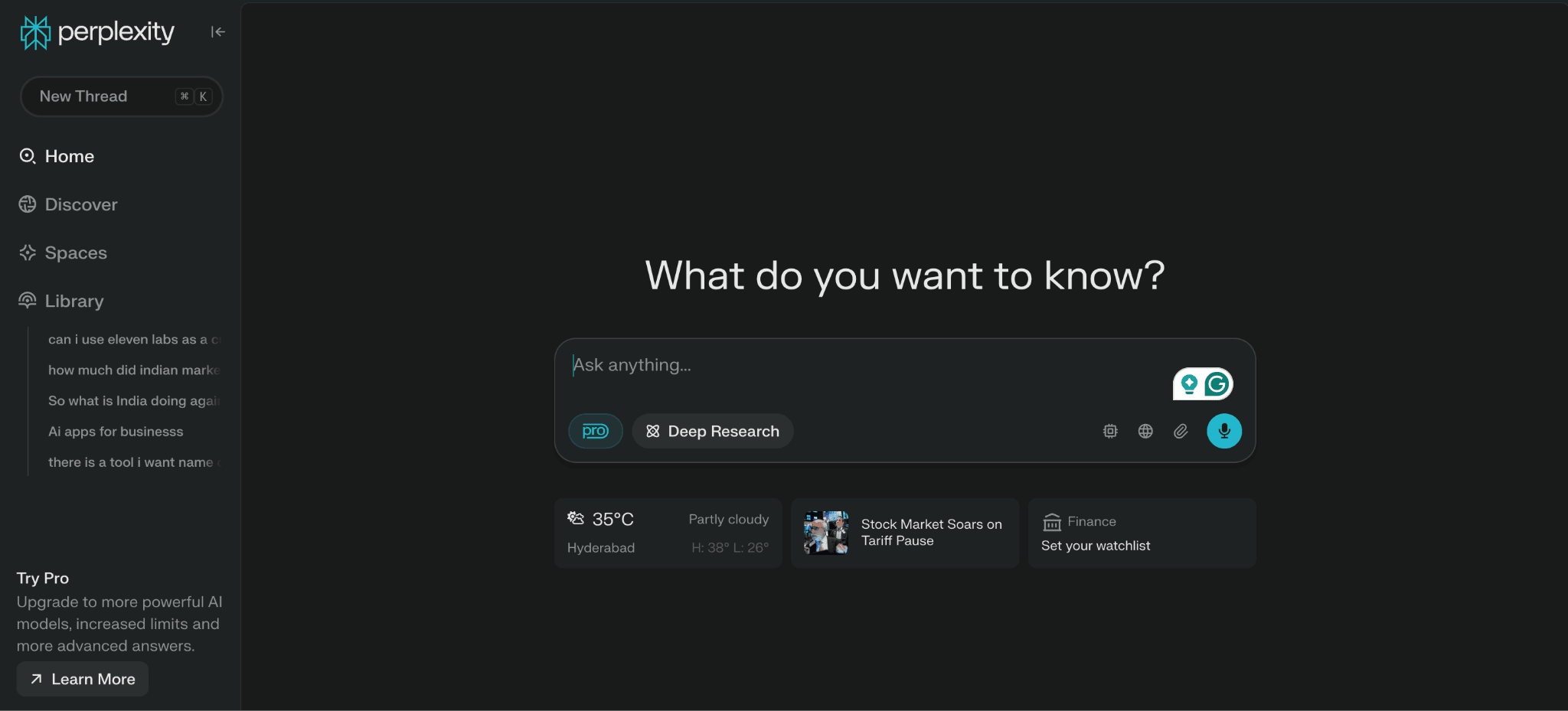1568x711 pixels.
Task: Enable Deep Research mode
Action: (713, 431)
